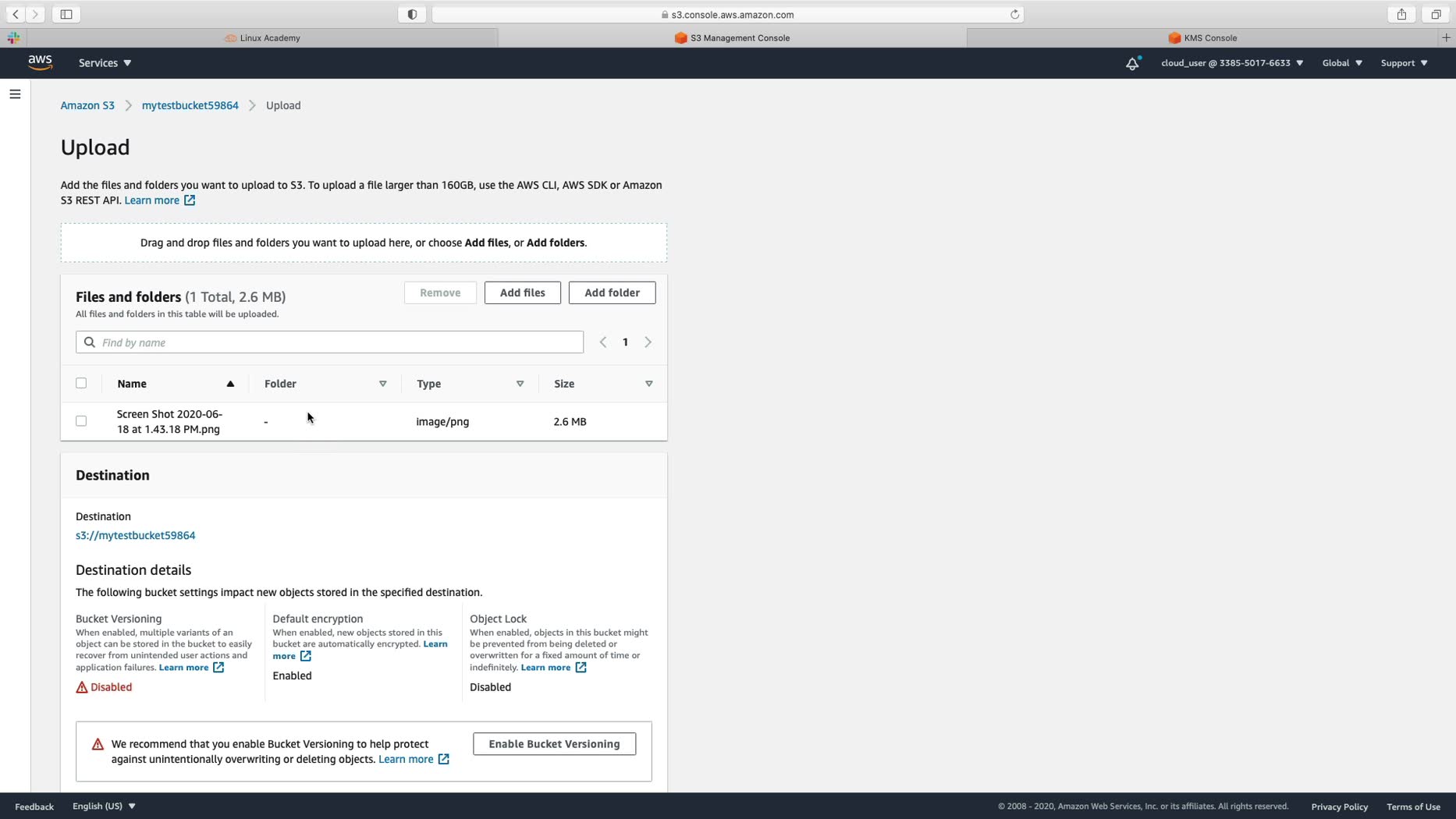The image size is (1456, 819).
Task: Click the external link icon under Default encryption
Action: pos(306,656)
